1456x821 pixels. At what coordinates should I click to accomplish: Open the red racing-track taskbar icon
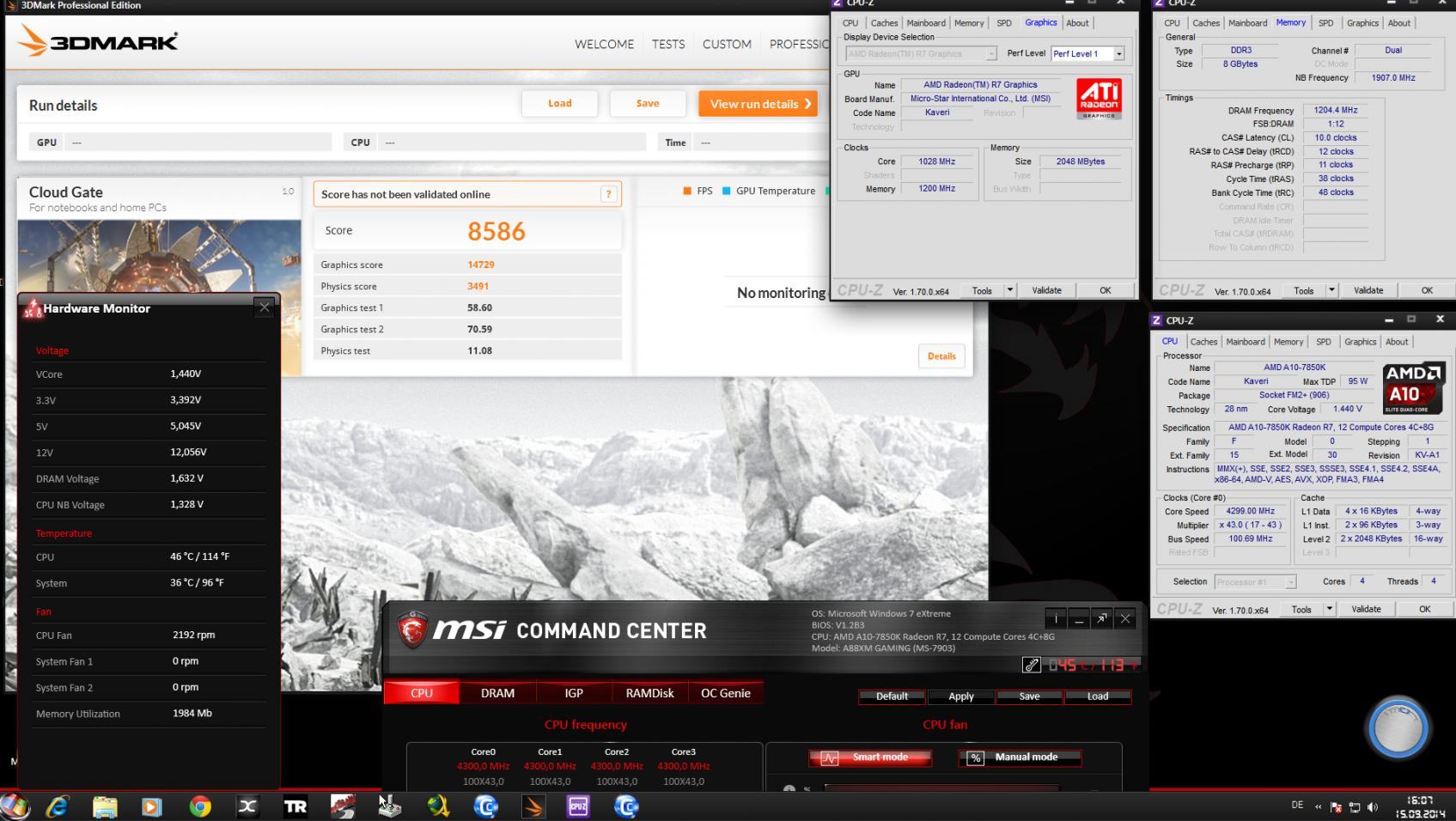[x=343, y=806]
